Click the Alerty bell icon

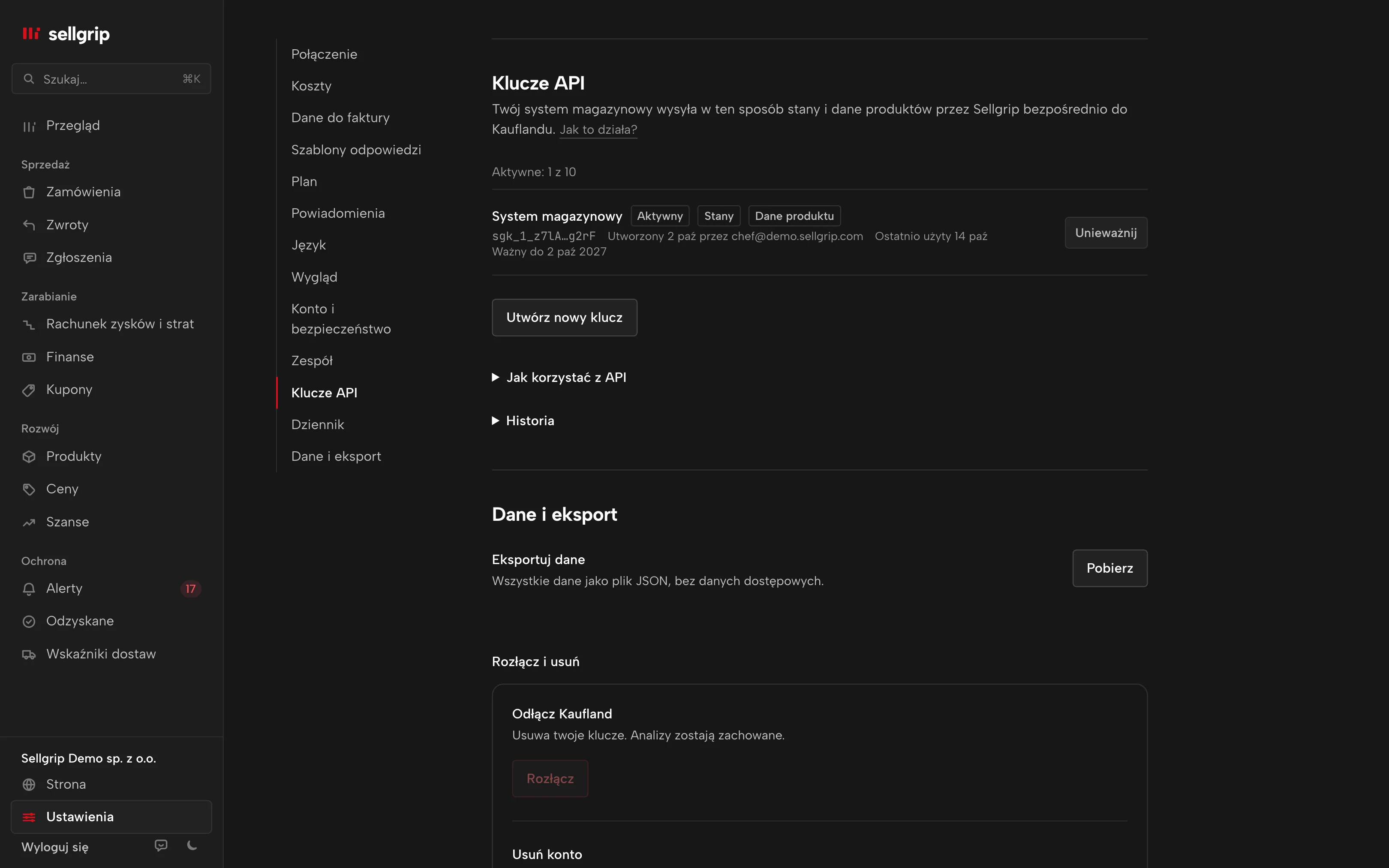tap(29, 589)
